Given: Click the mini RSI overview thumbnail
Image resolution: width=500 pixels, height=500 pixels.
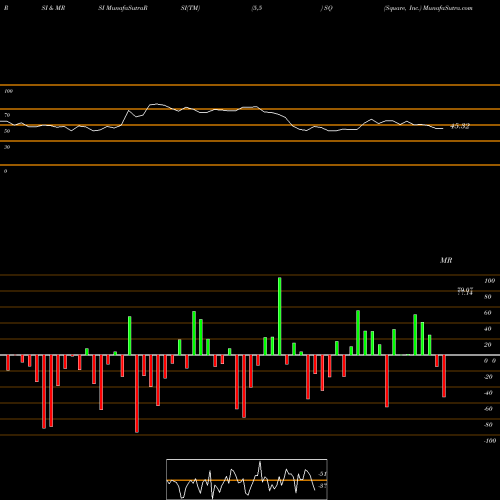Looking at the screenshot, I should [x=247, y=479].
